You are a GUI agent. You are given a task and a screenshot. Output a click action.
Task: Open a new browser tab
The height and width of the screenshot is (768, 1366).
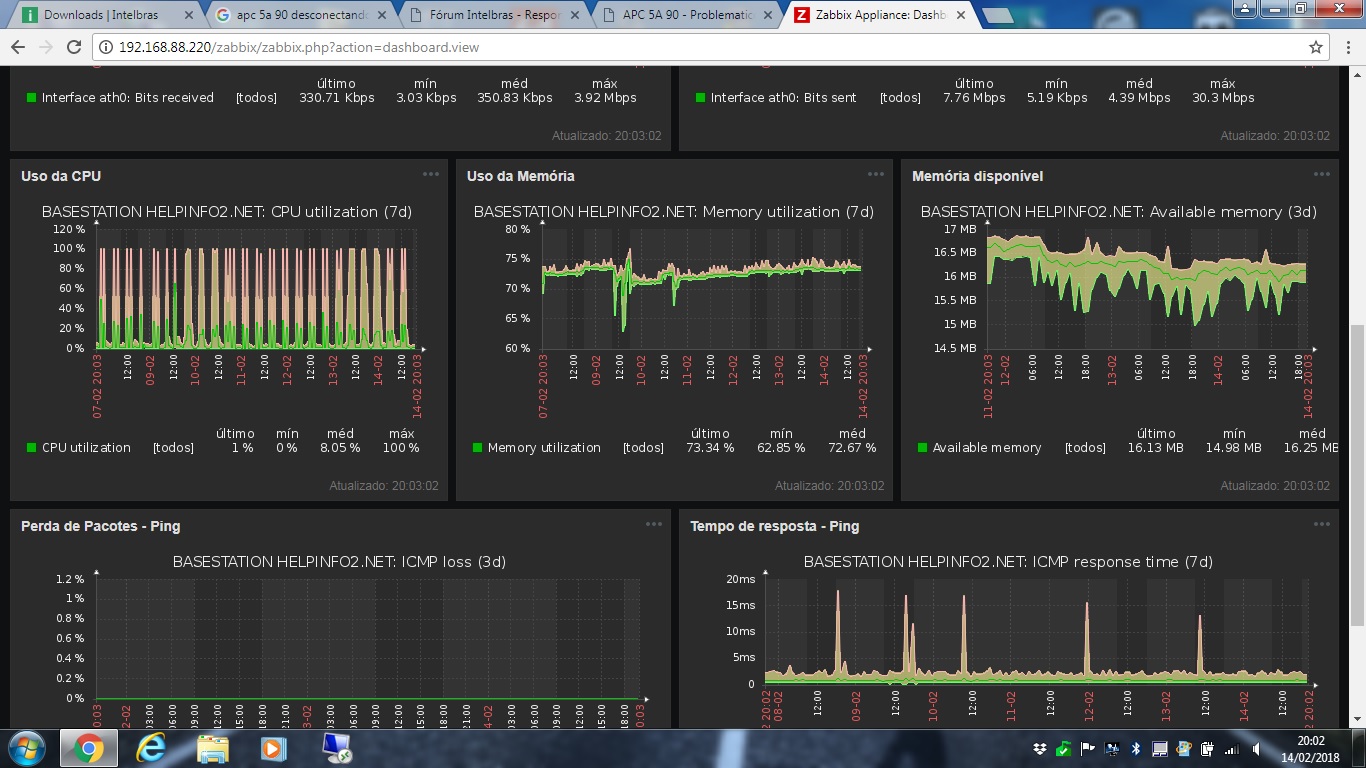pos(999,16)
